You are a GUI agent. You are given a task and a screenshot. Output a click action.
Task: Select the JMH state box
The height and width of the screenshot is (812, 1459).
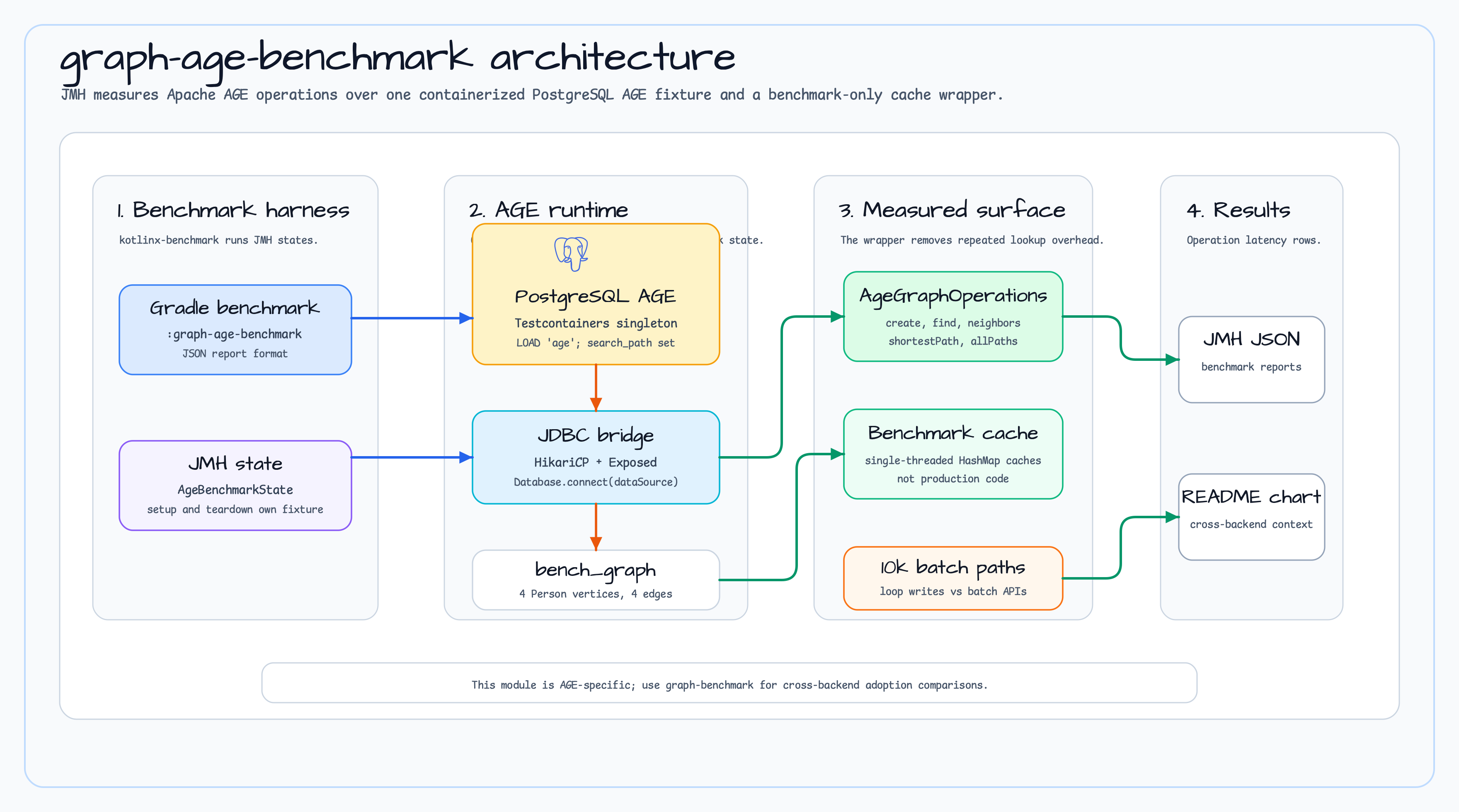[x=235, y=485]
